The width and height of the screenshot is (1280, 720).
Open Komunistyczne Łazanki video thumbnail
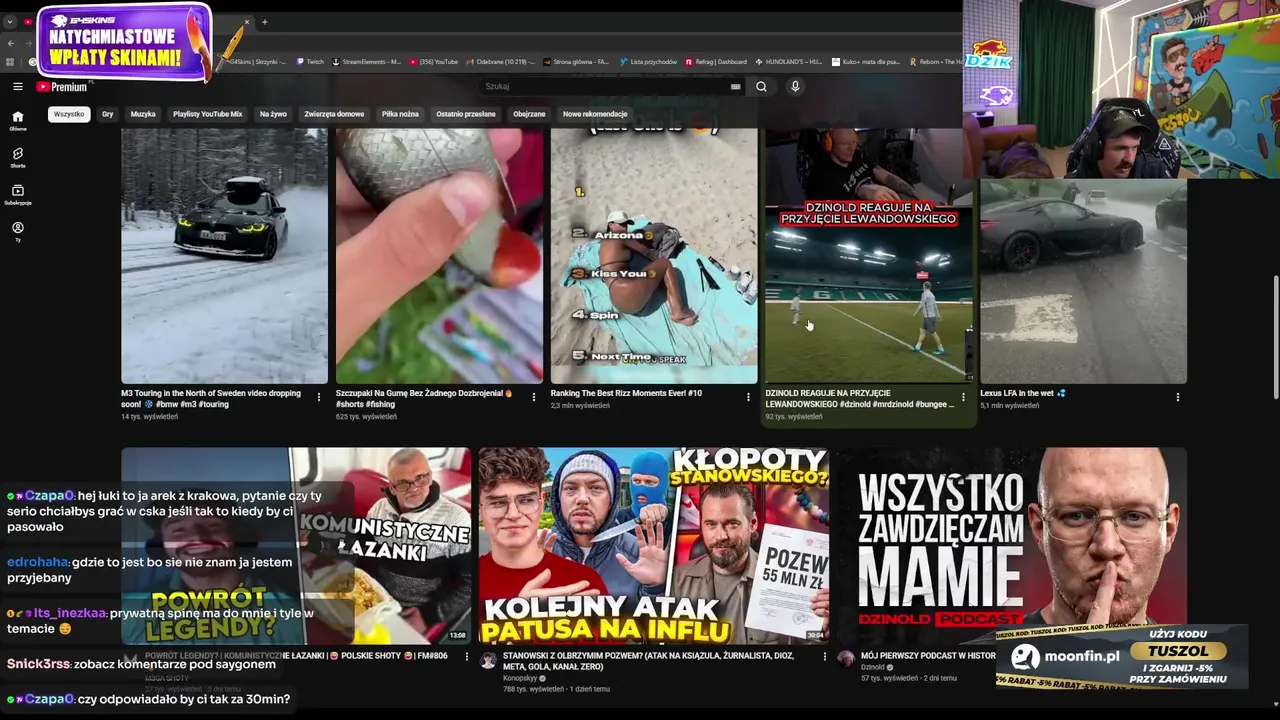[296, 546]
